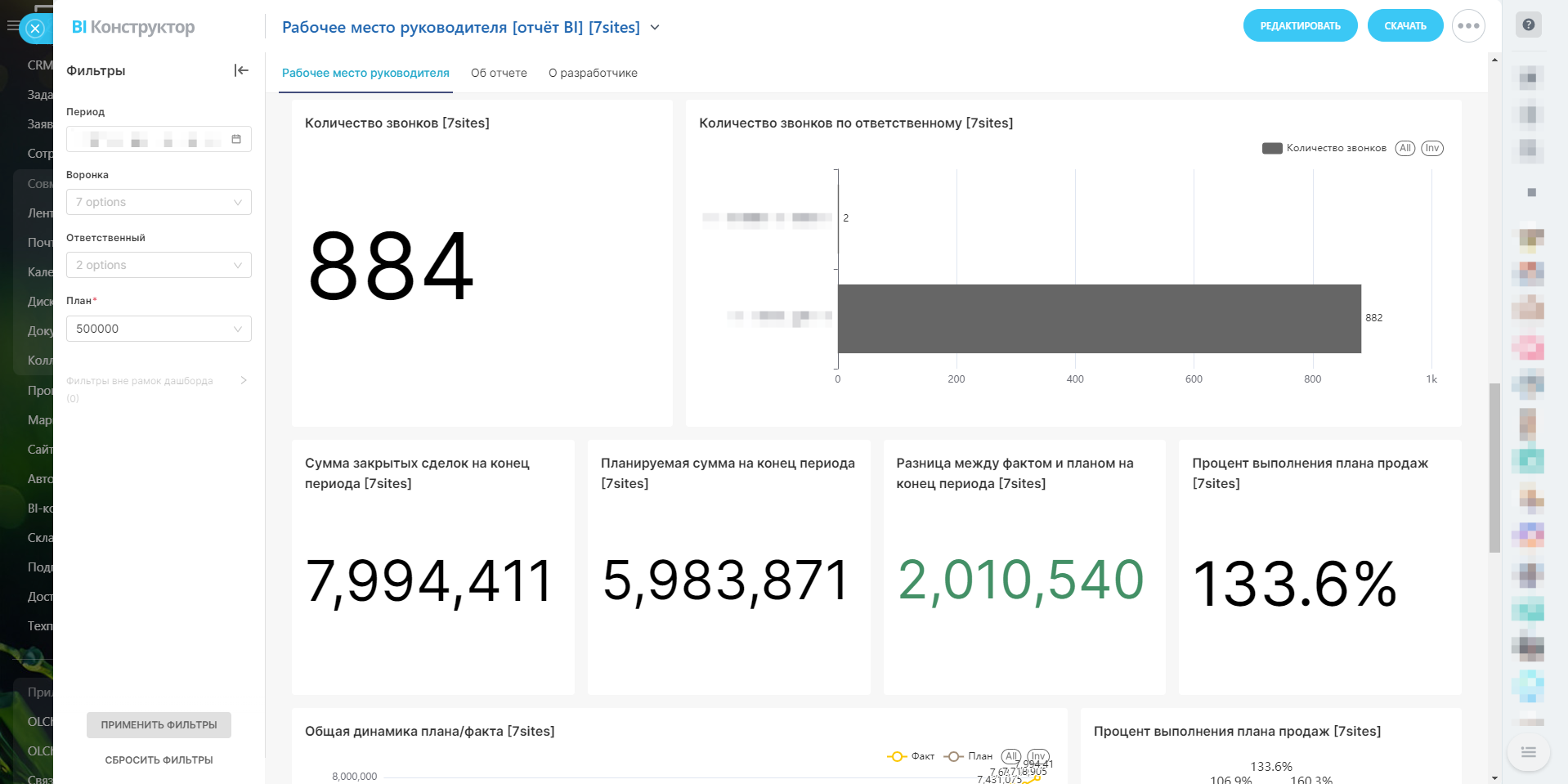Open the calendar in the Период field
Screen dimensions: 1568x784
[236, 139]
